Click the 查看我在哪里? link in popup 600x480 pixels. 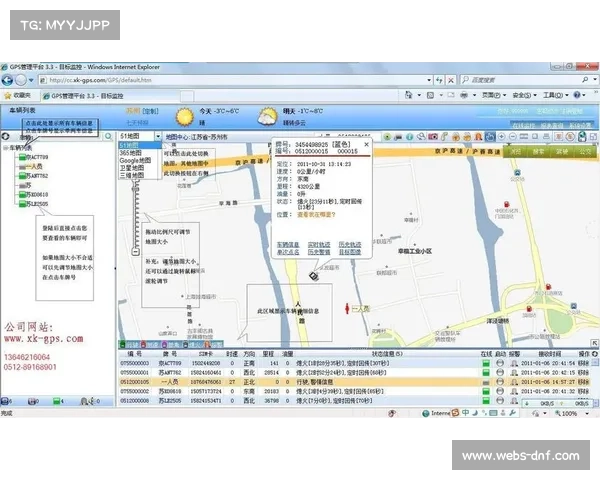pyautogui.click(x=317, y=214)
